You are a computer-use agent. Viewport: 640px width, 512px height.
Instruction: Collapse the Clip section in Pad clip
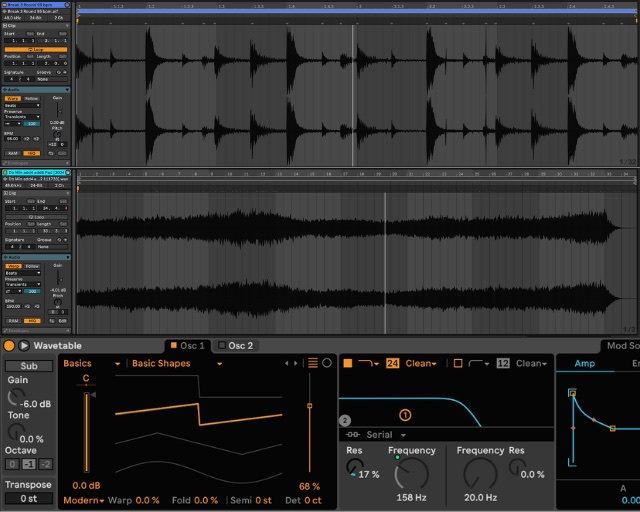click(x=67, y=193)
